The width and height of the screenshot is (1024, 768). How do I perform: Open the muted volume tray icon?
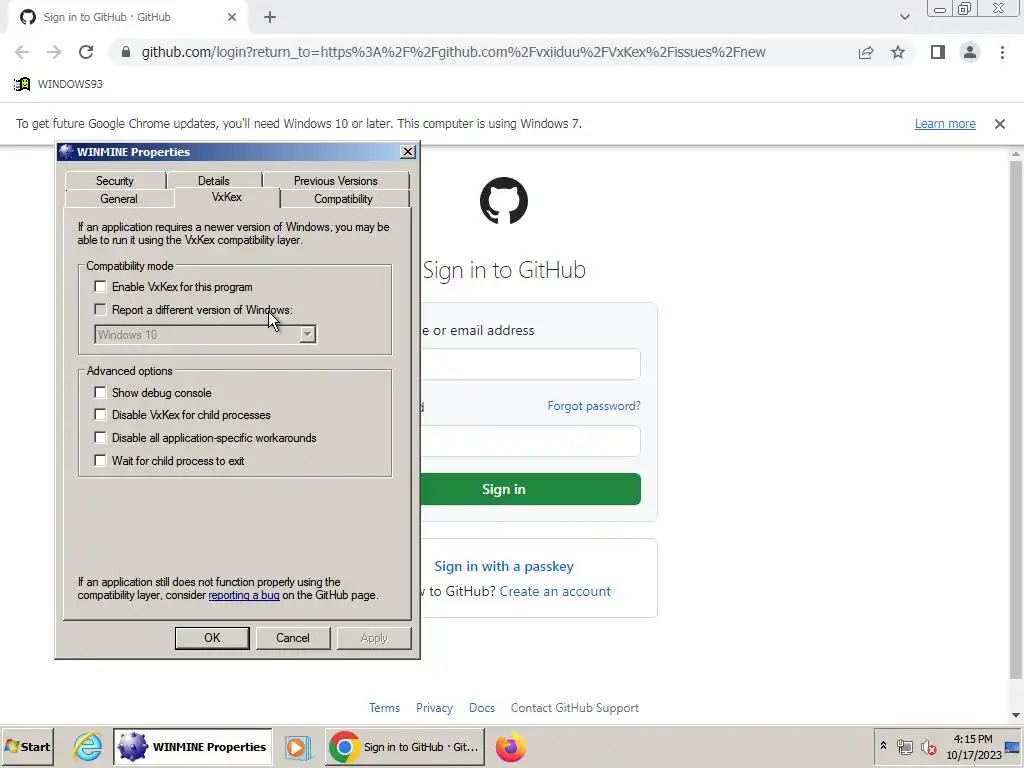click(928, 747)
